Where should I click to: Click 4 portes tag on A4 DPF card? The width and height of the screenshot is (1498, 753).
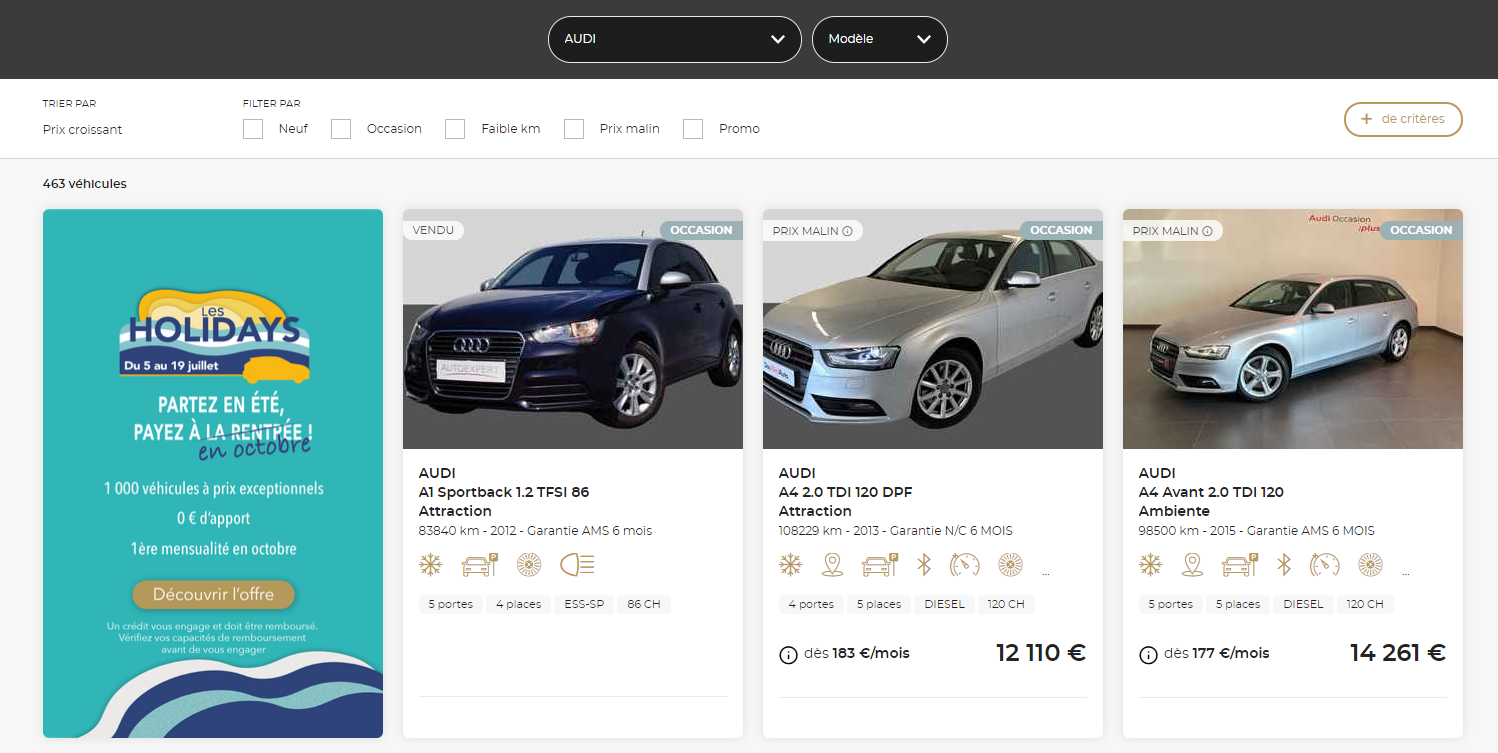pos(811,604)
